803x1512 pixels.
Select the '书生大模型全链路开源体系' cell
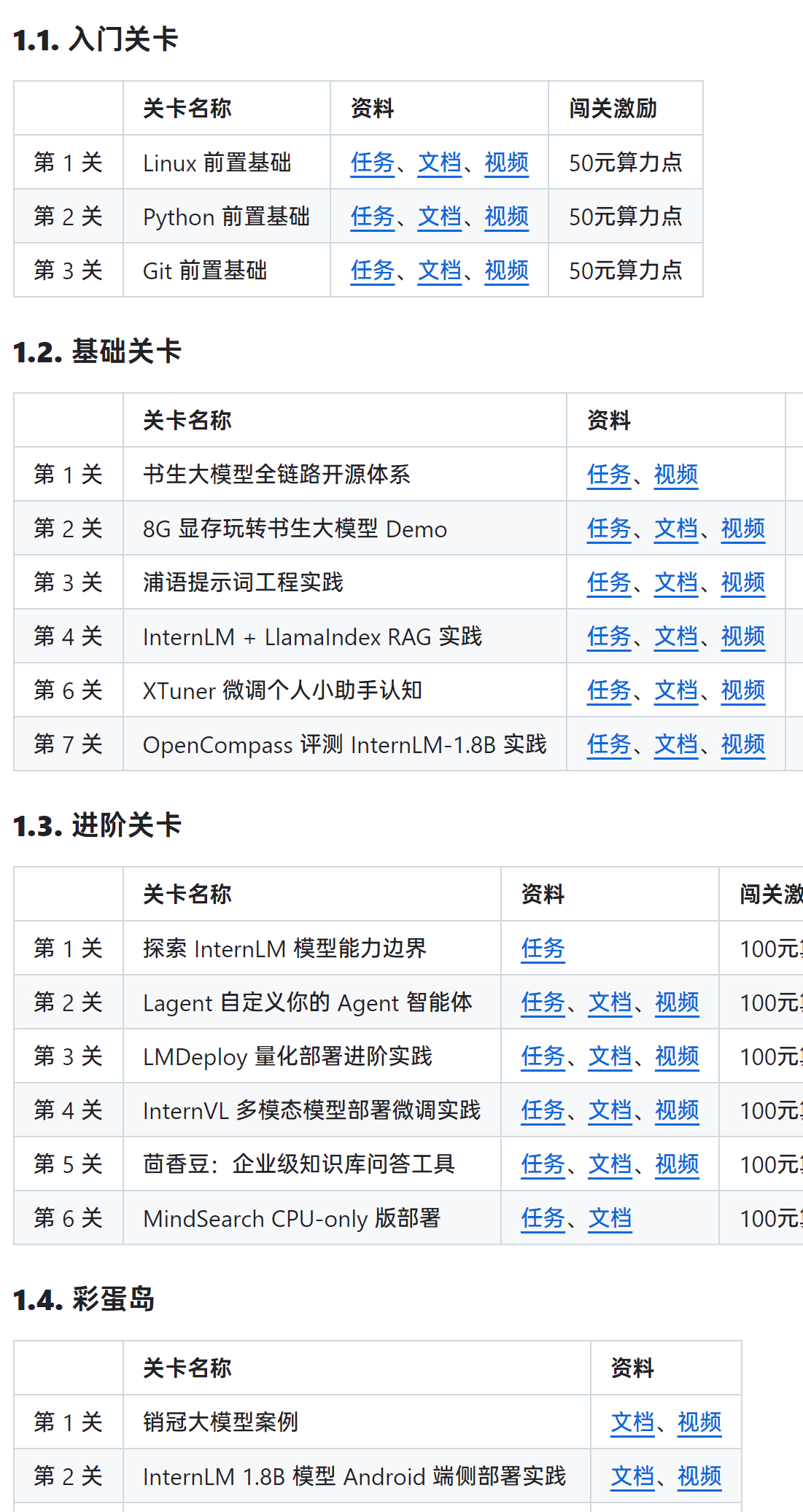(345, 474)
